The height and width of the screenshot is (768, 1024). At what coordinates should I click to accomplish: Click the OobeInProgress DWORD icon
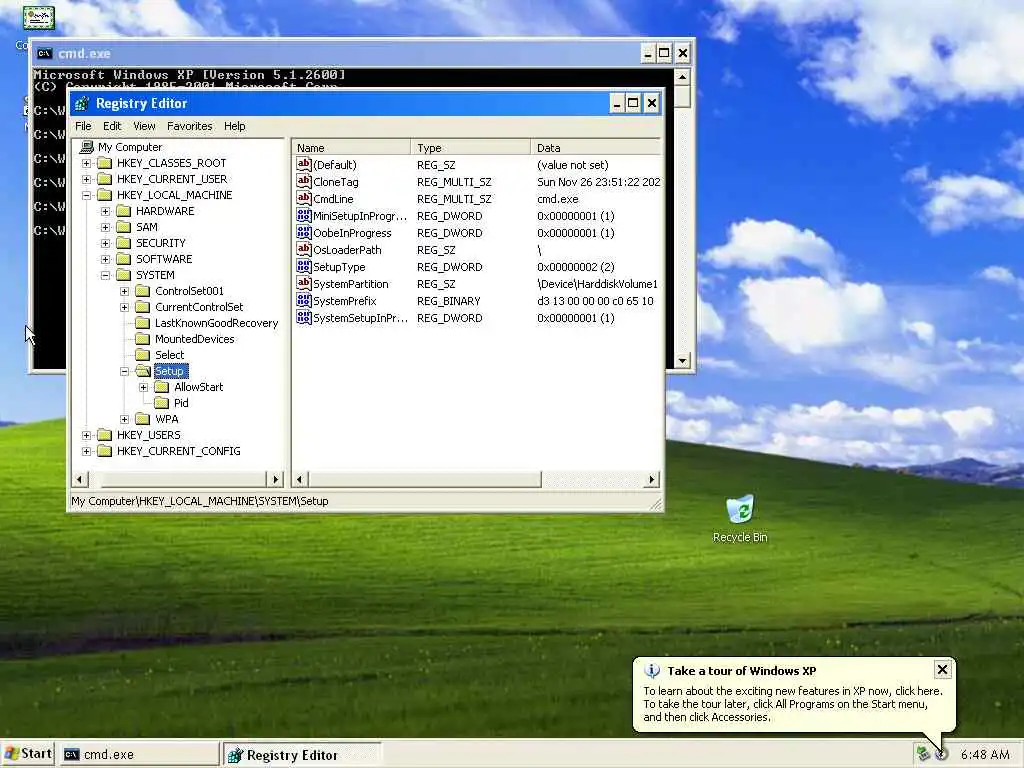(x=304, y=232)
